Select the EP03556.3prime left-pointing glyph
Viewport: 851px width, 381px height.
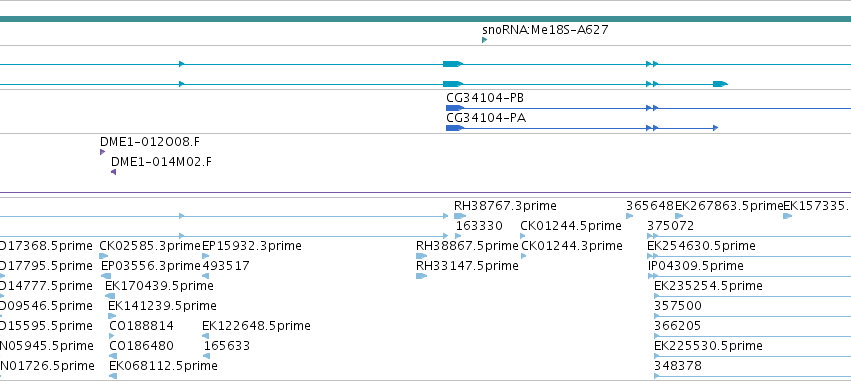pyautogui.click(x=106, y=276)
